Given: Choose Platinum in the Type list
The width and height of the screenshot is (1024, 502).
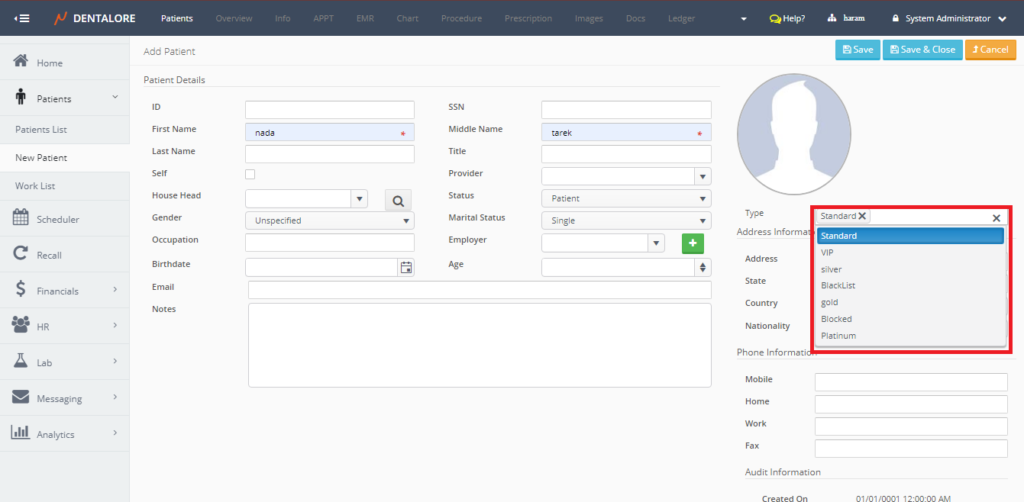Looking at the screenshot, I should pos(838,336).
